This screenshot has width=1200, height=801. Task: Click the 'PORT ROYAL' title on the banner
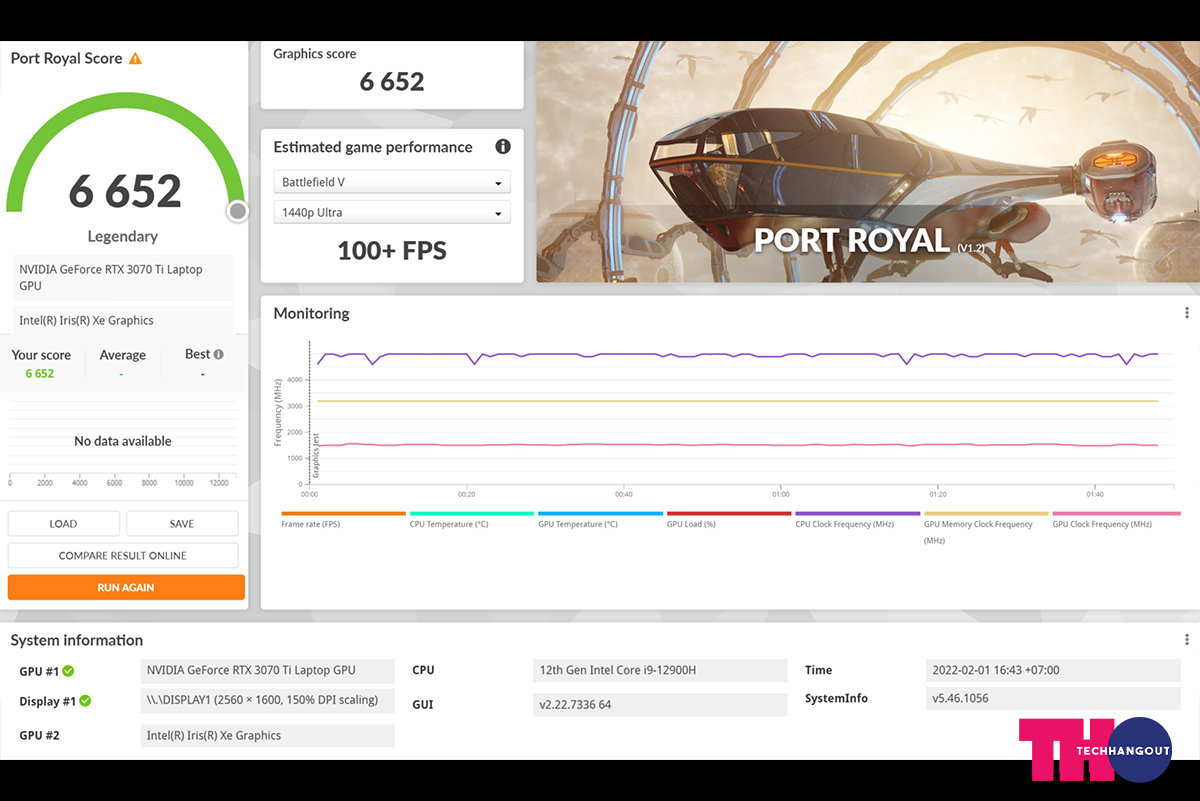(x=851, y=240)
